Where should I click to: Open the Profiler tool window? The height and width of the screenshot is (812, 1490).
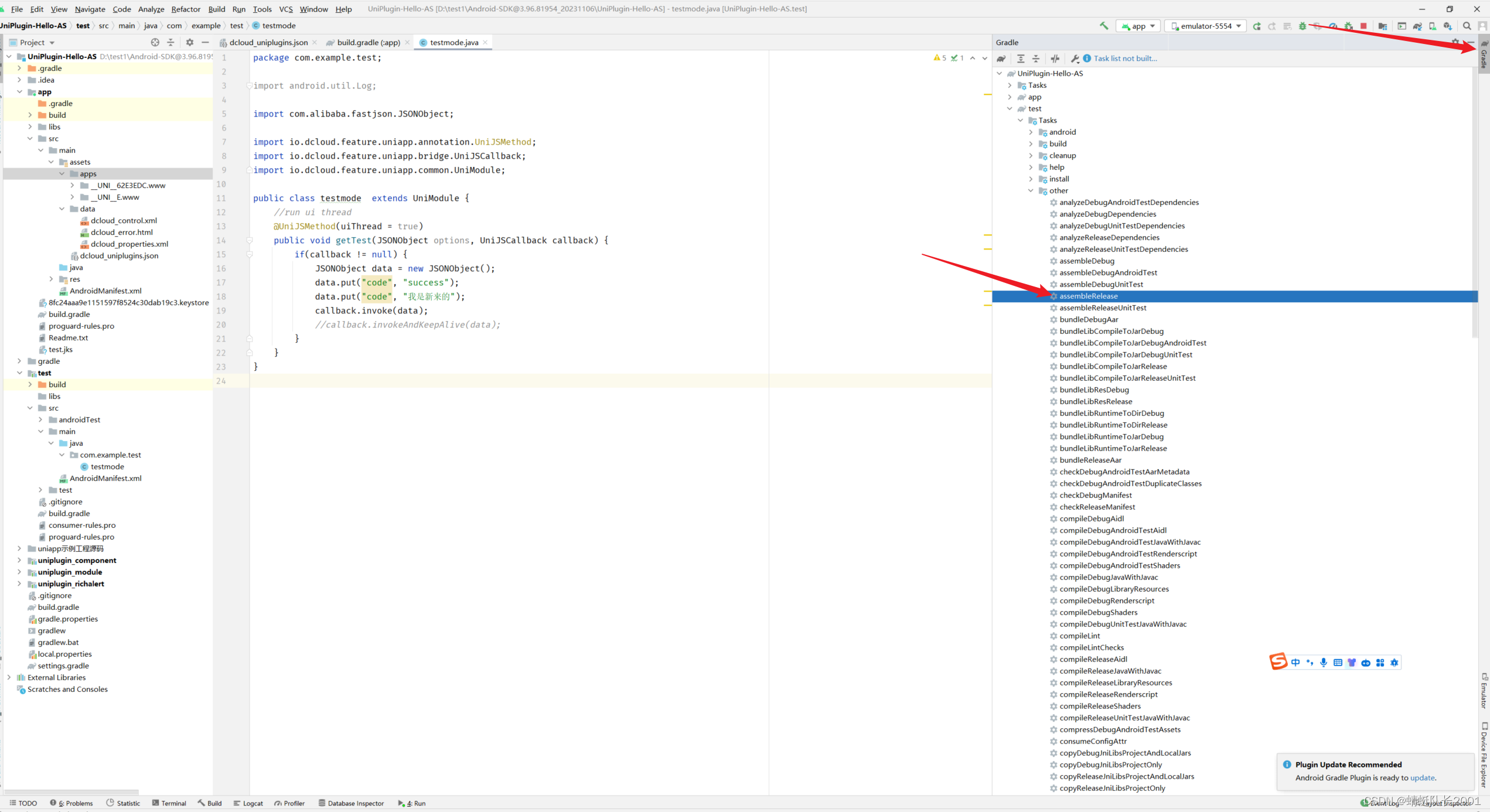pos(289,803)
